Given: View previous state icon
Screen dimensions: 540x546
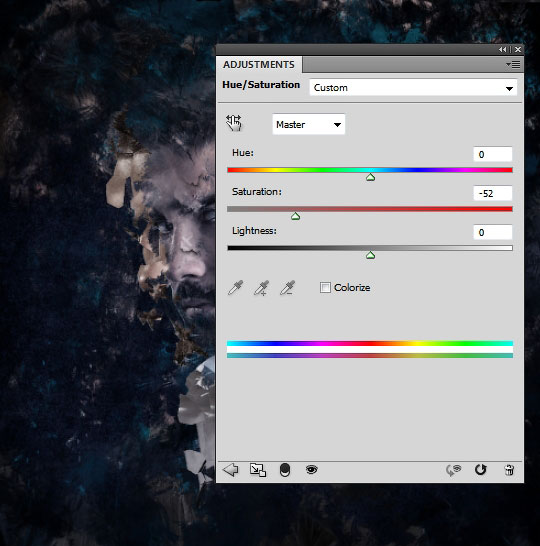Looking at the screenshot, I should pos(453,470).
